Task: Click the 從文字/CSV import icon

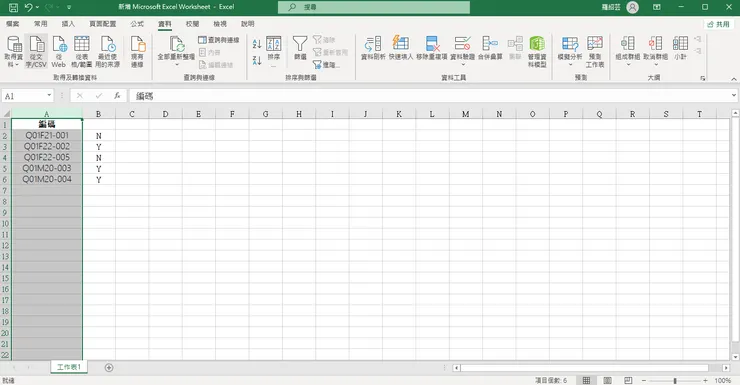Action: coord(36,51)
